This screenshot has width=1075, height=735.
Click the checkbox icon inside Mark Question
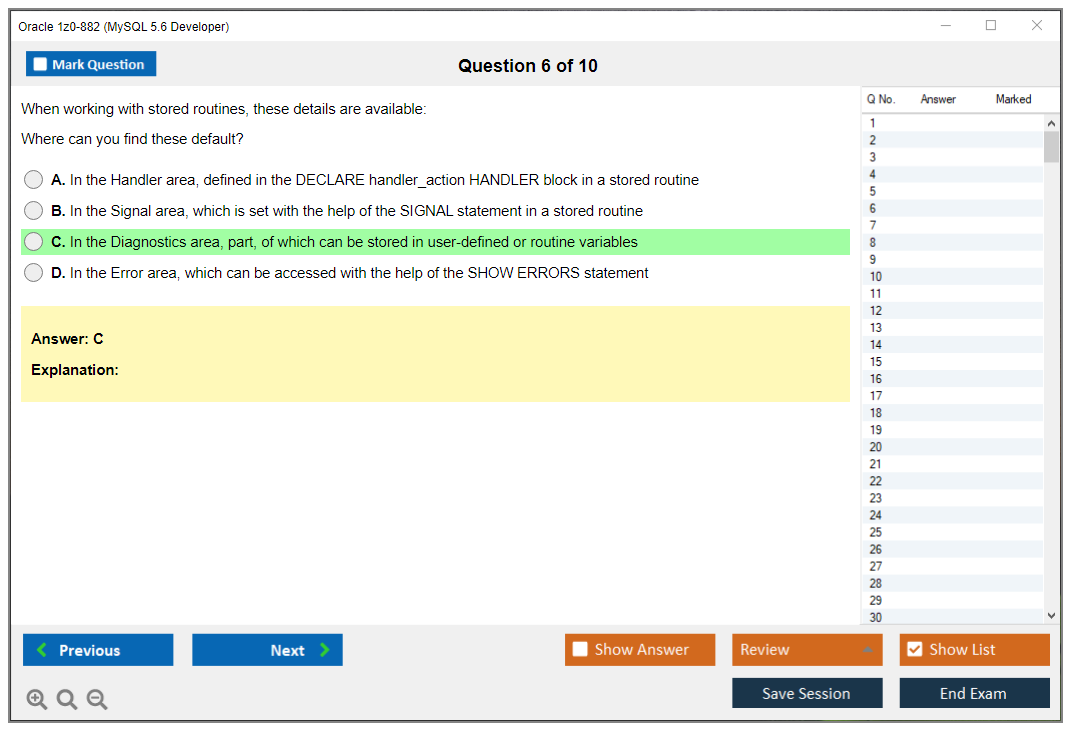coord(40,63)
